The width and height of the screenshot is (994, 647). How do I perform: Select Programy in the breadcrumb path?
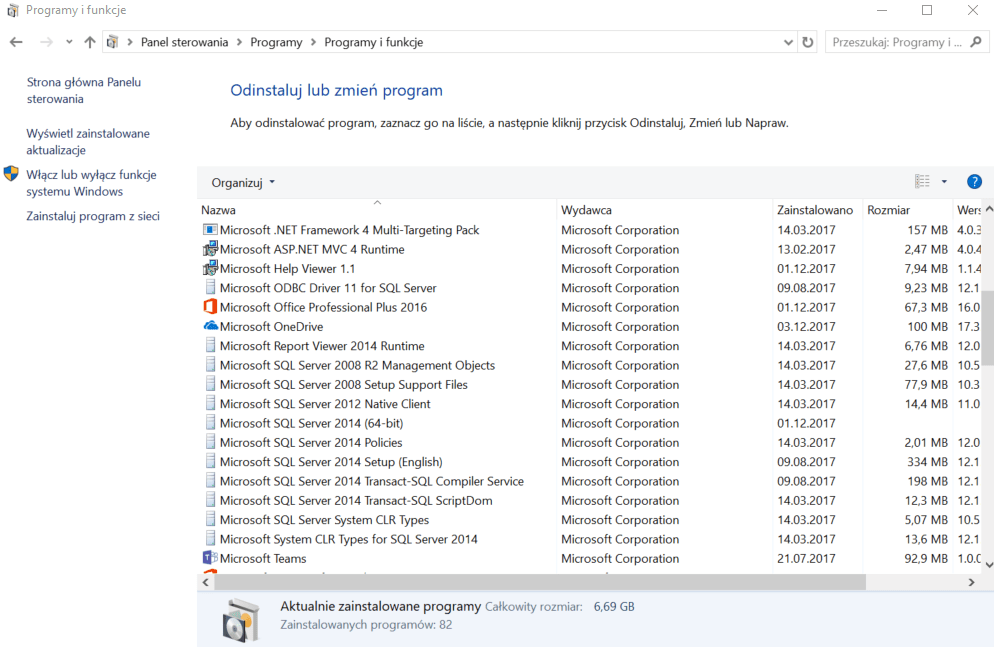click(x=276, y=42)
